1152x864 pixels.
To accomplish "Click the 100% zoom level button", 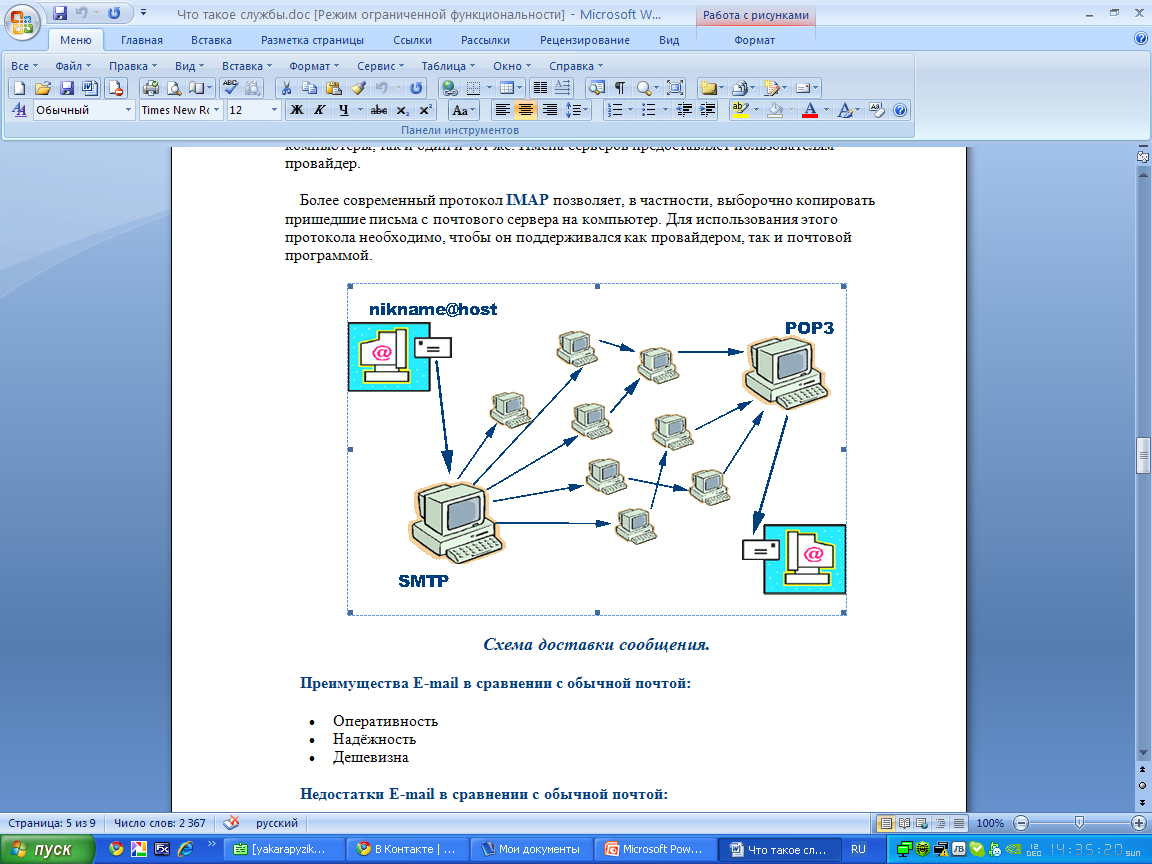I will tap(990, 824).
